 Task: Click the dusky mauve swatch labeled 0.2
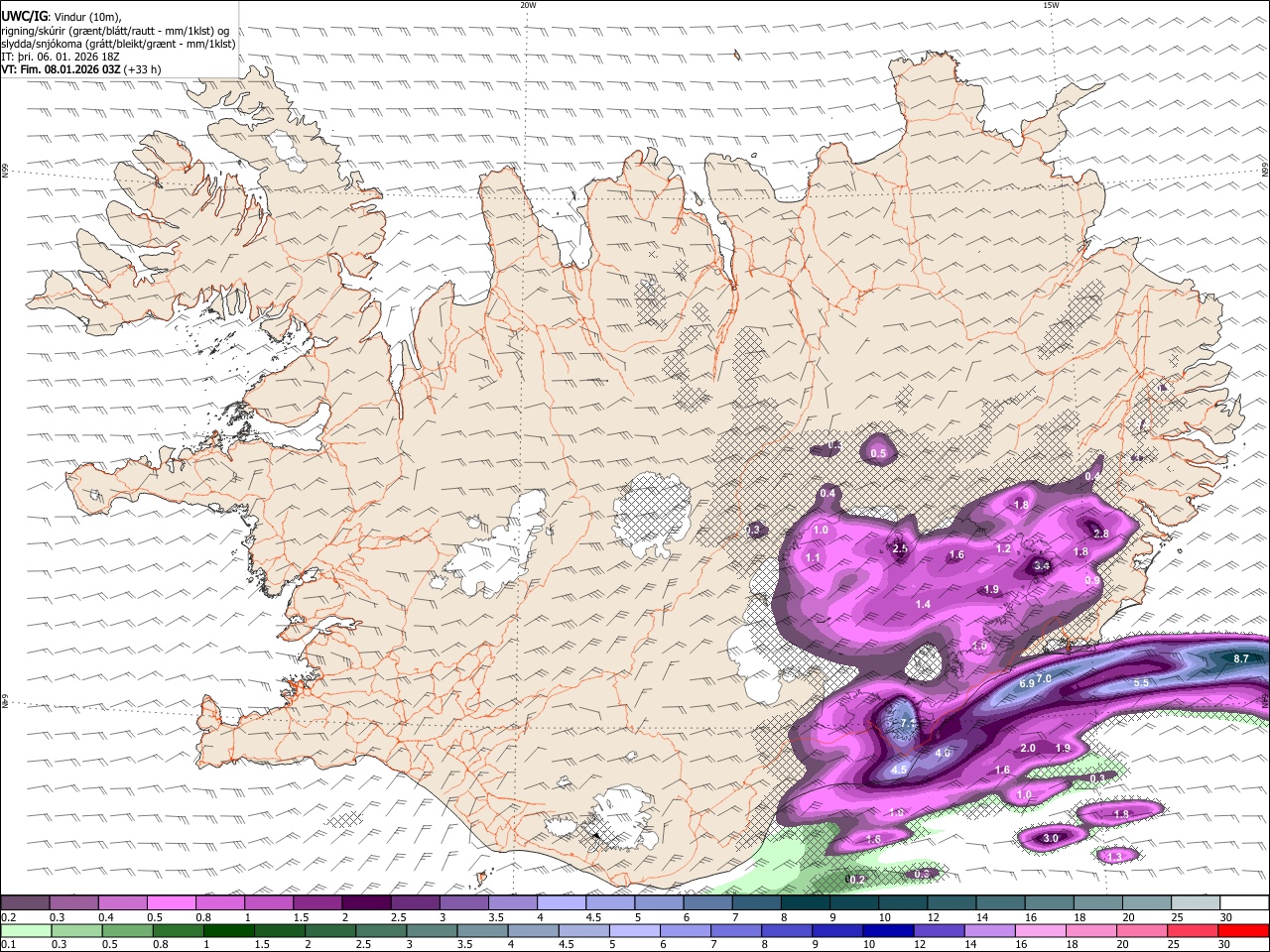(25, 903)
